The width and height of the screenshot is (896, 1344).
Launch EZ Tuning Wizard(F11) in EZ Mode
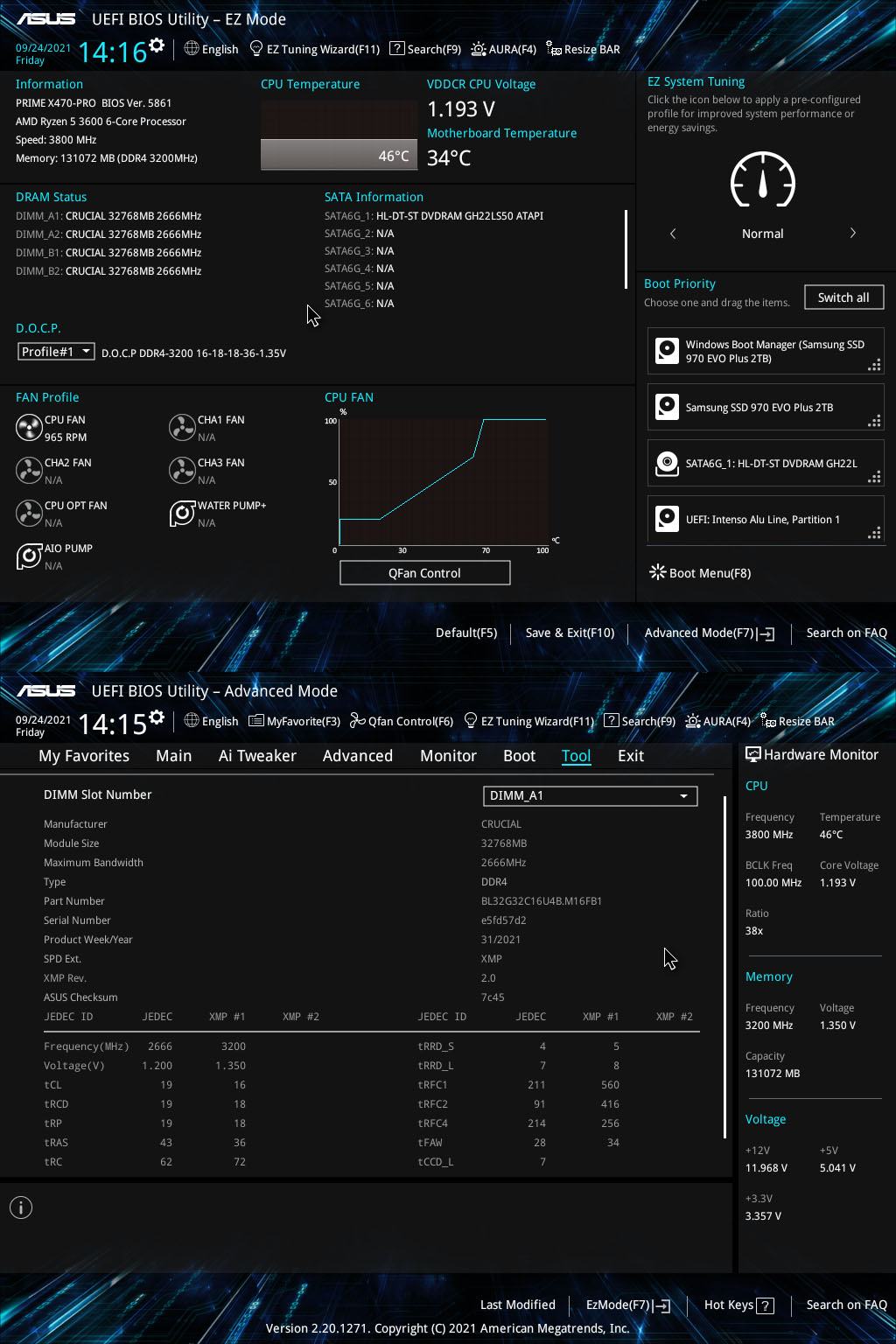[315, 49]
